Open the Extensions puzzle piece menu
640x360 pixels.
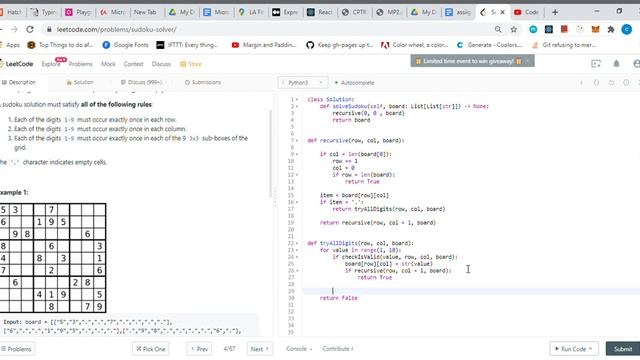coord(611,29)
